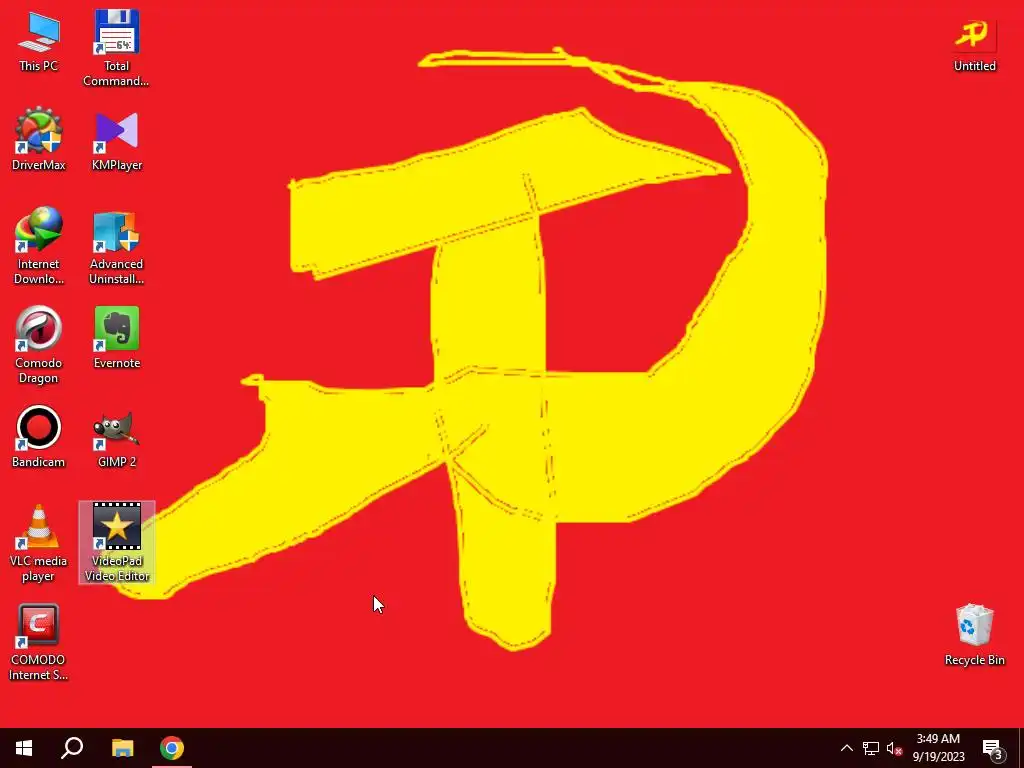Viewport: 1024px width, 768px height.
Task: Select the DriverMax desktop shortcut
Action: [39, 138]
